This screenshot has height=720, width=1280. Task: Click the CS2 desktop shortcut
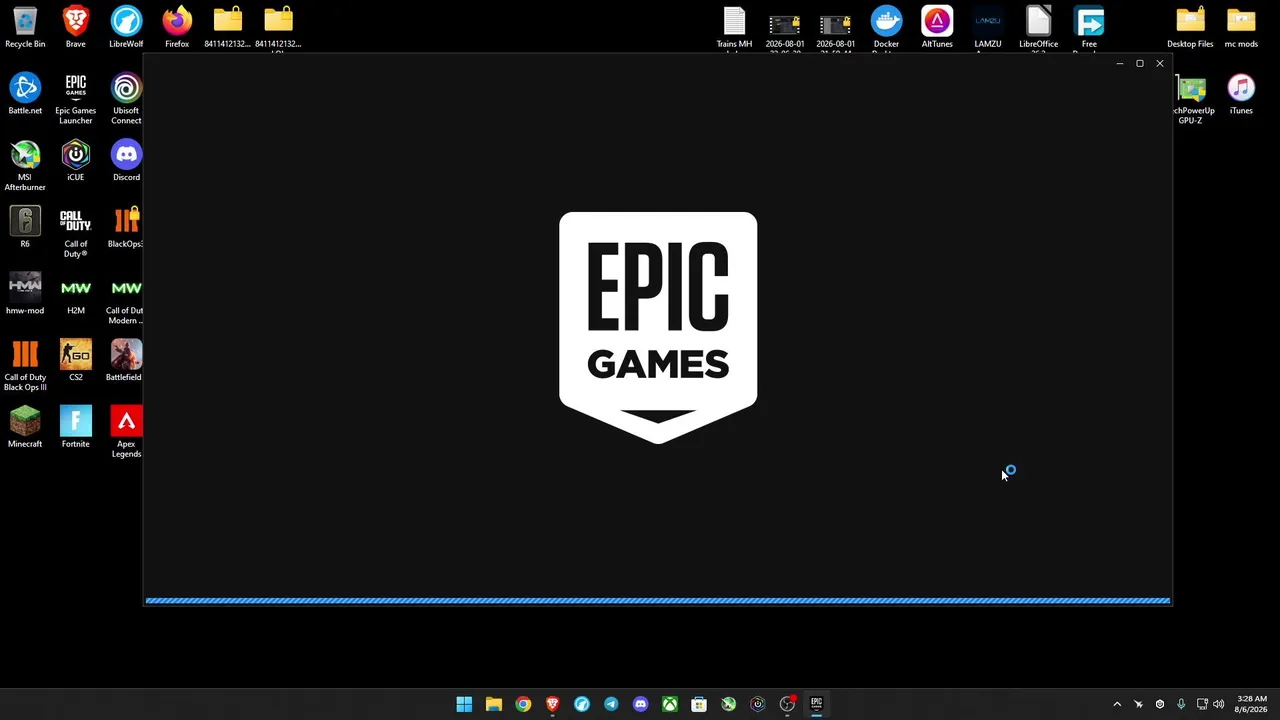click(x=76, y=361)
